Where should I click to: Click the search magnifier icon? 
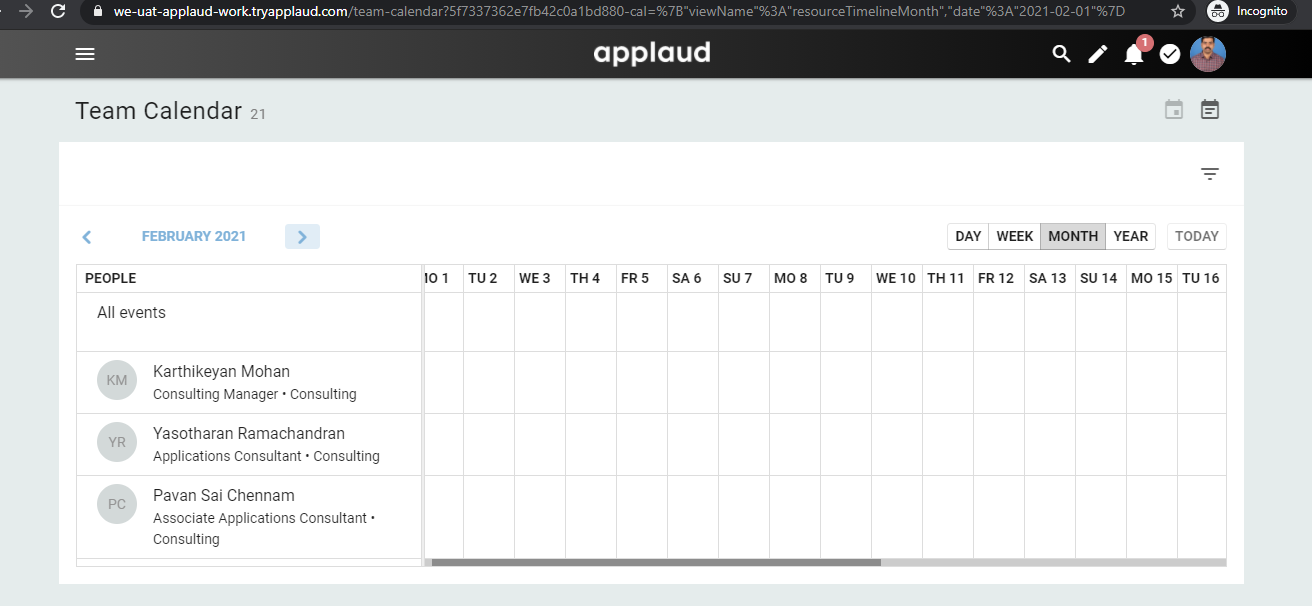pos(1061,54)
